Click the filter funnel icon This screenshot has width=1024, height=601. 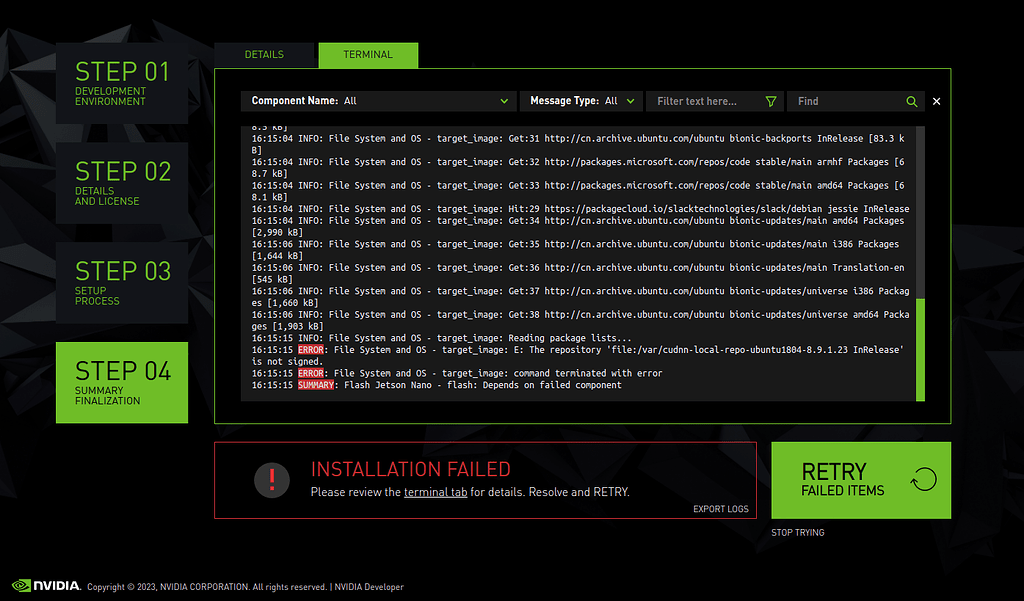click(771, 101)
